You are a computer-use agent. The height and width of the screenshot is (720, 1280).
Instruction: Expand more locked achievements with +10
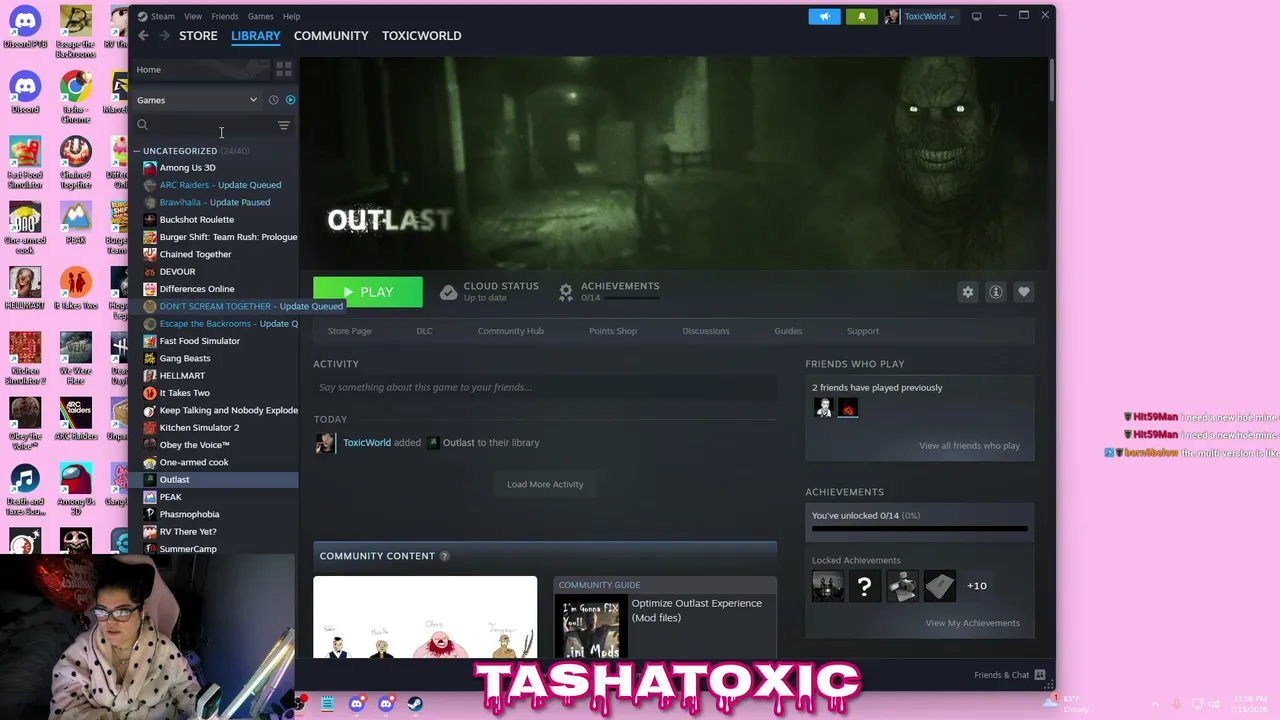977,586
